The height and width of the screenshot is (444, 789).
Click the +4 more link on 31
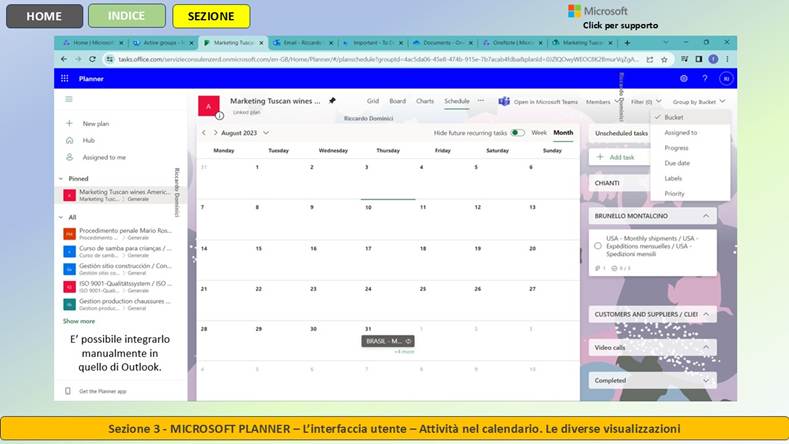point(404,352)
